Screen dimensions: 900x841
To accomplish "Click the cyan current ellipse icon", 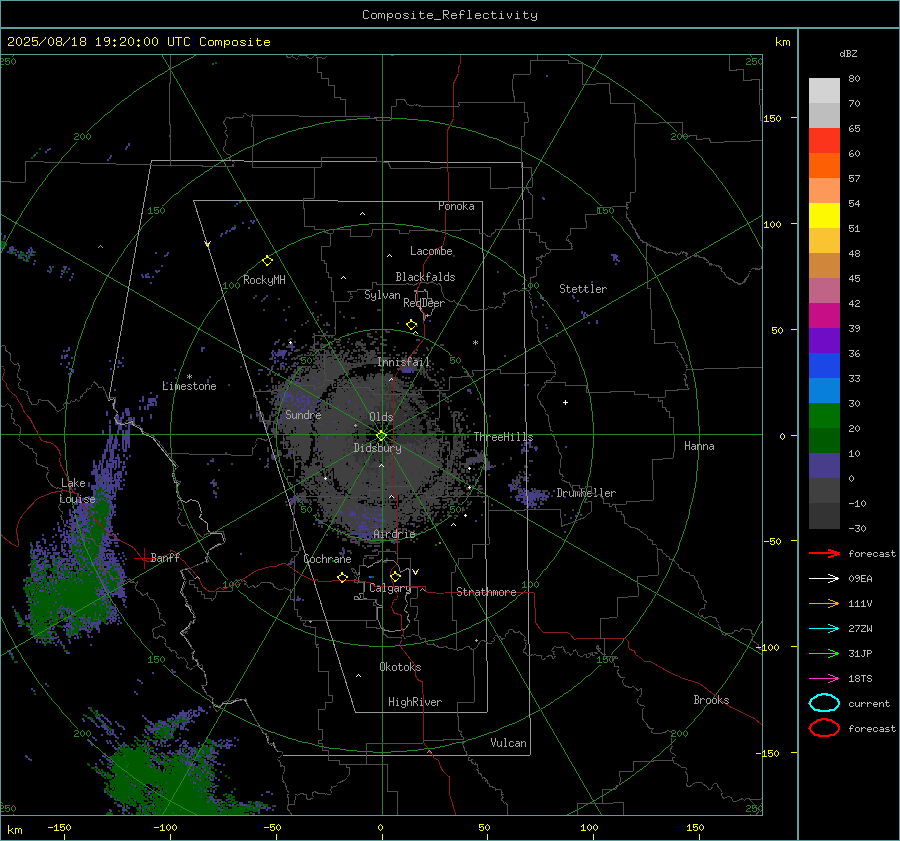I will tap(824, 703).
